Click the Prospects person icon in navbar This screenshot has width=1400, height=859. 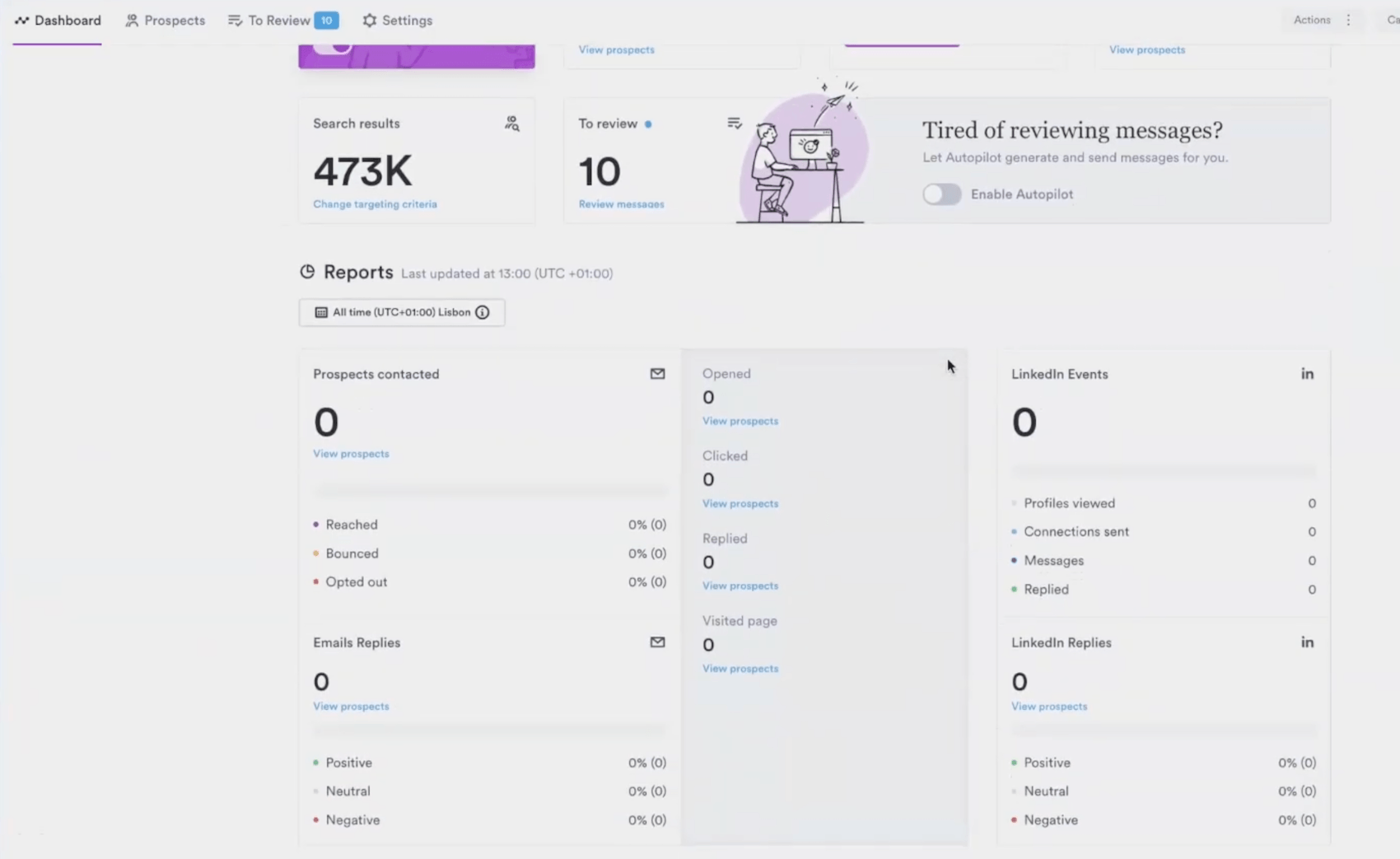[x=132, y=21]
